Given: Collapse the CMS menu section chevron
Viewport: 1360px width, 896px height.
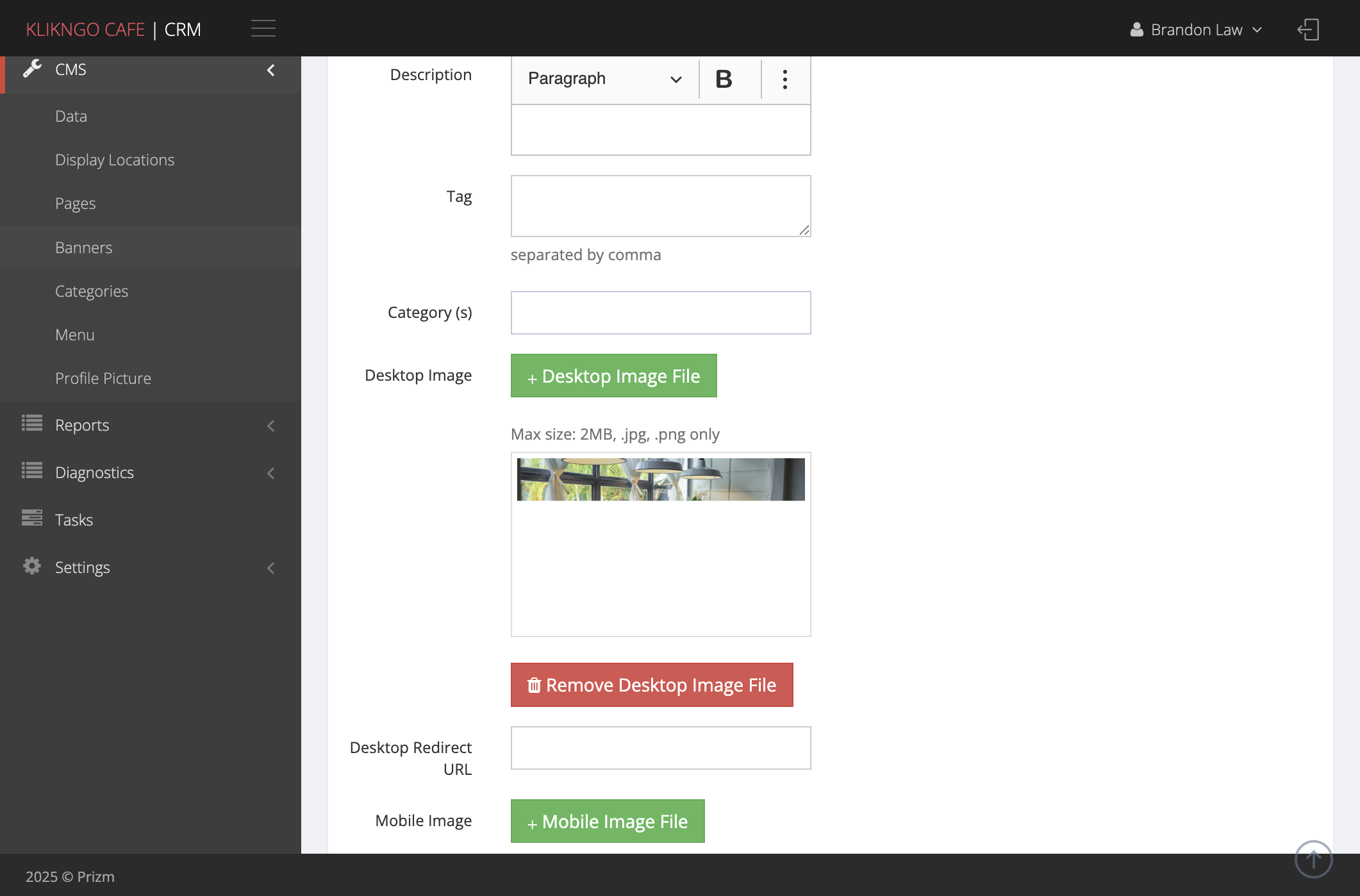Looking at the screenshot, I should click(x=271, y=70).
